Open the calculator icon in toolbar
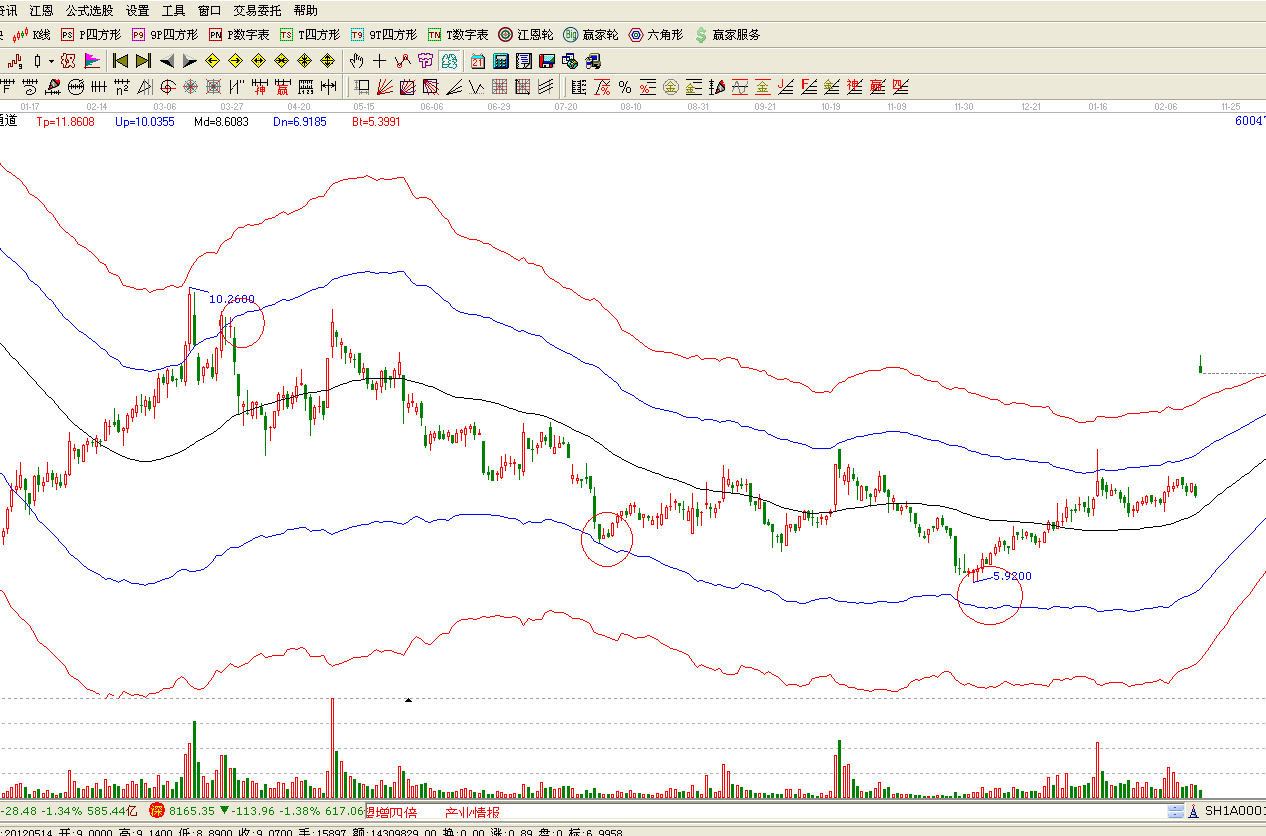Viewport: 1266px width, 836px height. pyautogui.click(x=501, y=61)
